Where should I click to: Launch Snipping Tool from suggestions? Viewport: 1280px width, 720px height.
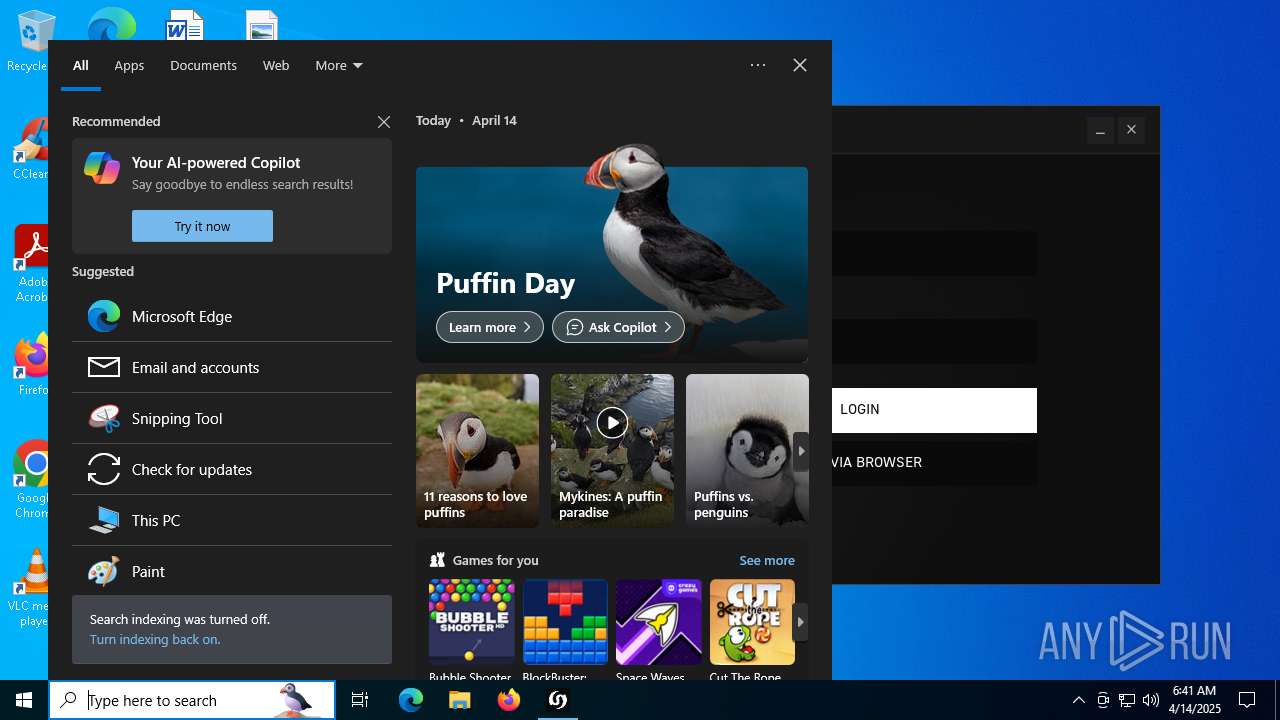point(232,418)
